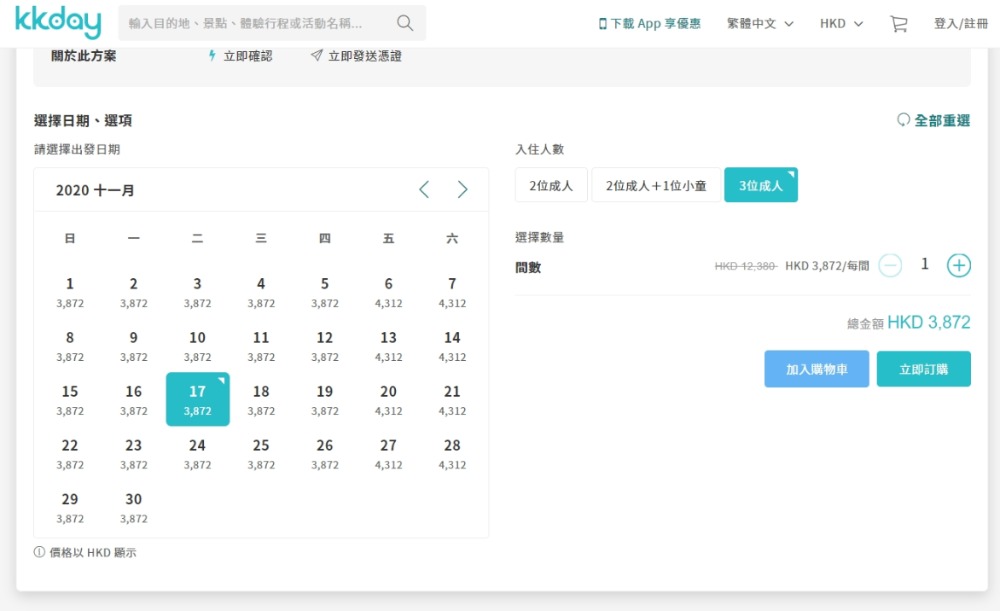The image size is (1000, 611).
Task: Decrease room quantity with minus button
Action: (x=890, y=265)
